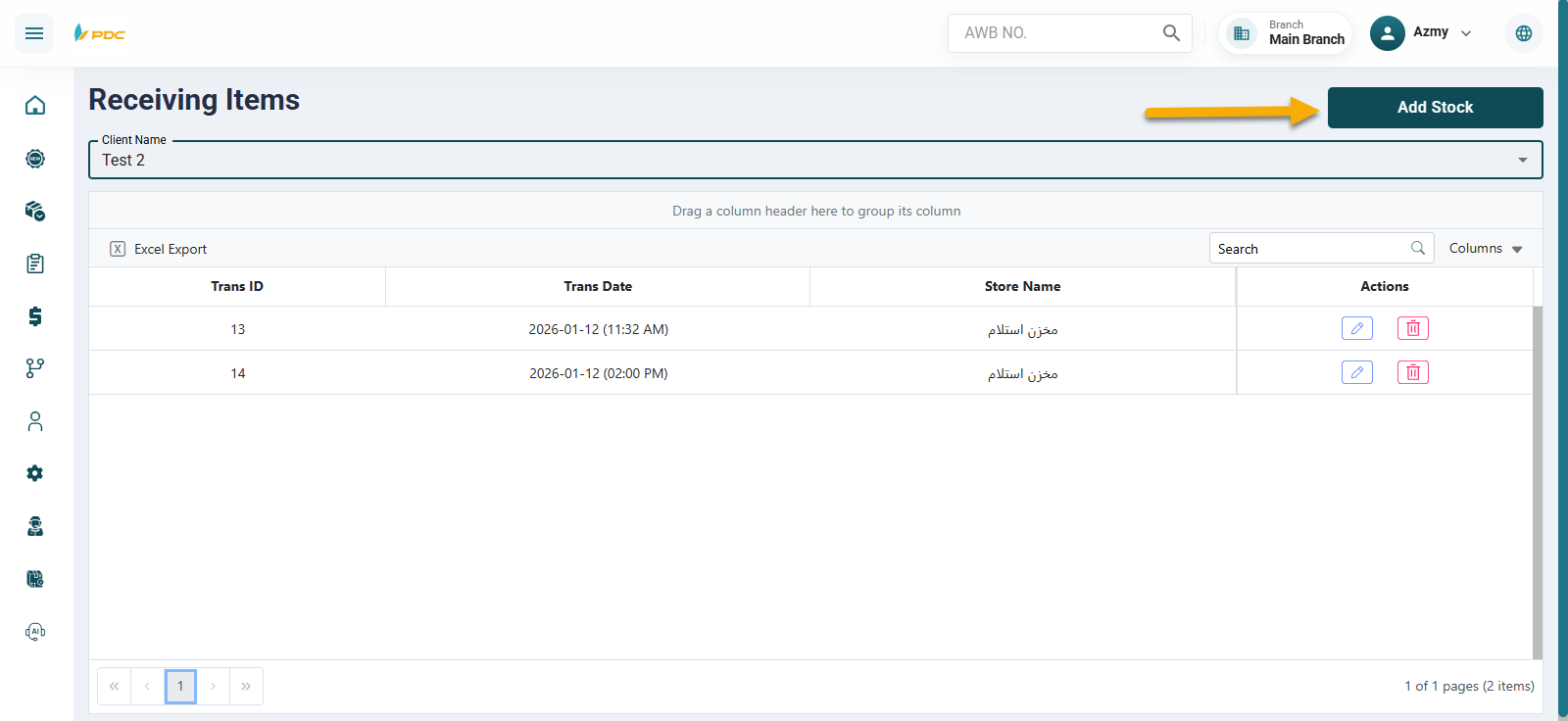Click the 1 of 1 pages text
1568x721 pixels.
click(x=1469, y=687)
